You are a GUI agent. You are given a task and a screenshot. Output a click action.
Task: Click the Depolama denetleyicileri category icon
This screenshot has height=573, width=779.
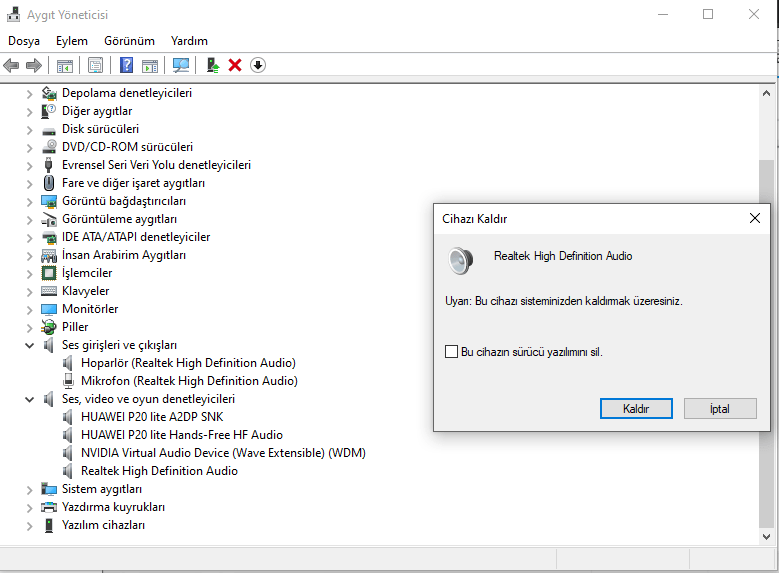[49, 93]
